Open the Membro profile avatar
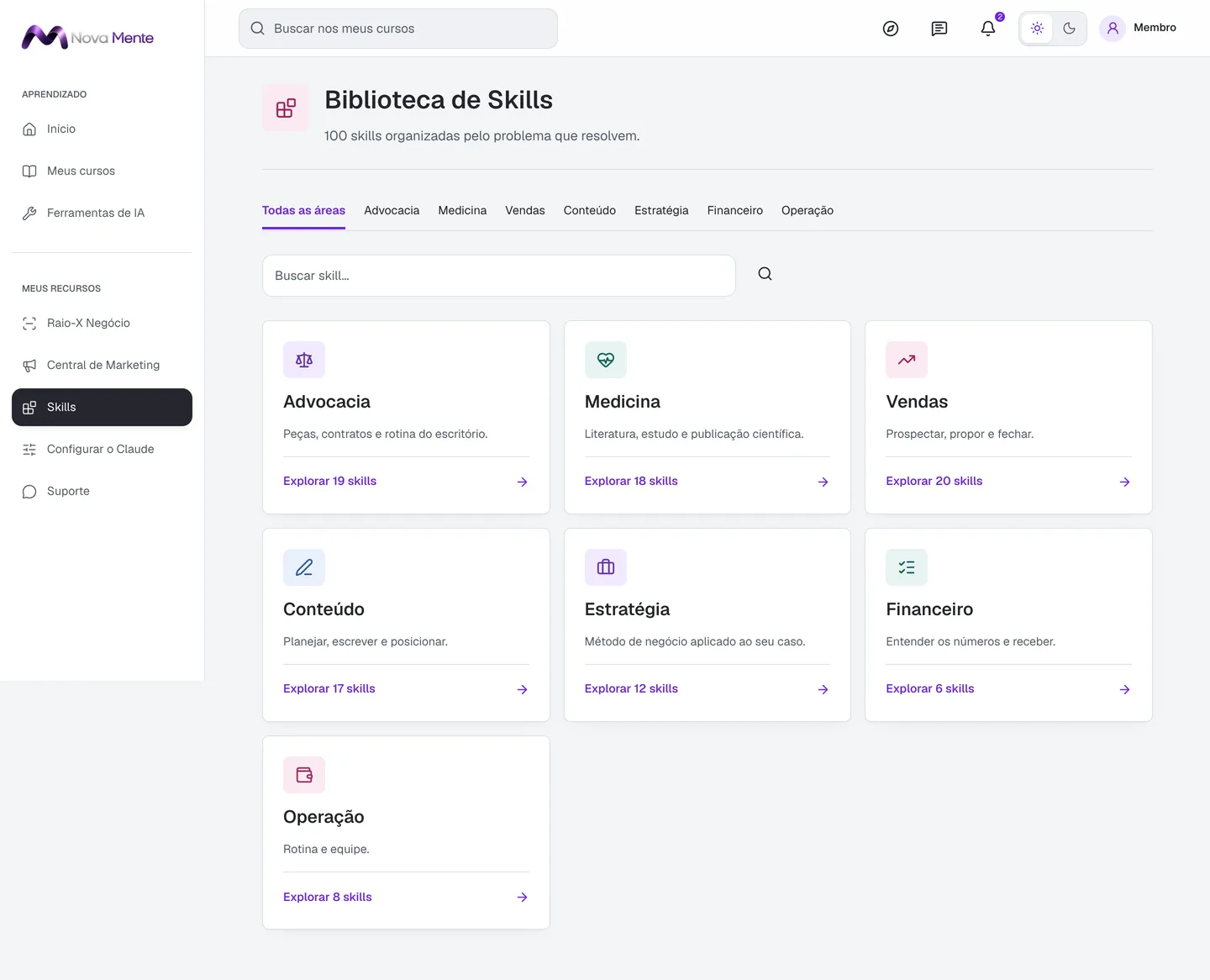 (1113, 29)
